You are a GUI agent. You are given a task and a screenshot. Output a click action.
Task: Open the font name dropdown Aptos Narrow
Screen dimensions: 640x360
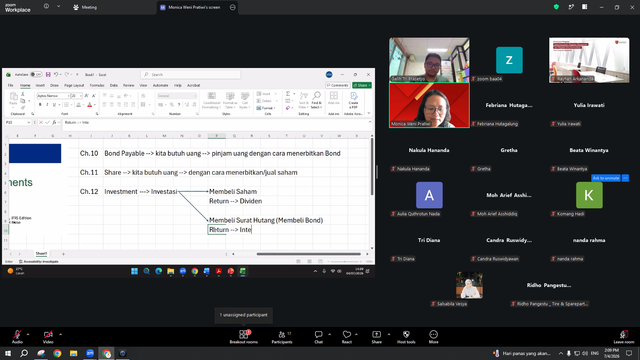[53, 96]
